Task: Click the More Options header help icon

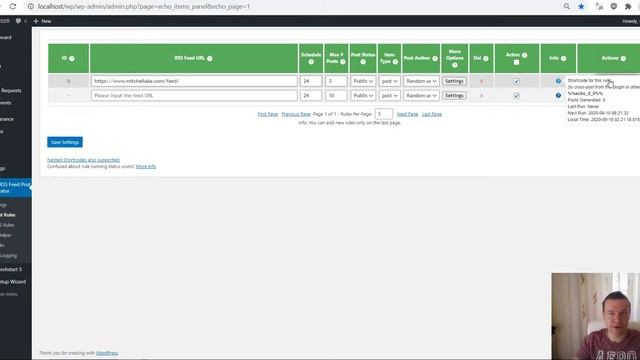Action: coord(455,65)
